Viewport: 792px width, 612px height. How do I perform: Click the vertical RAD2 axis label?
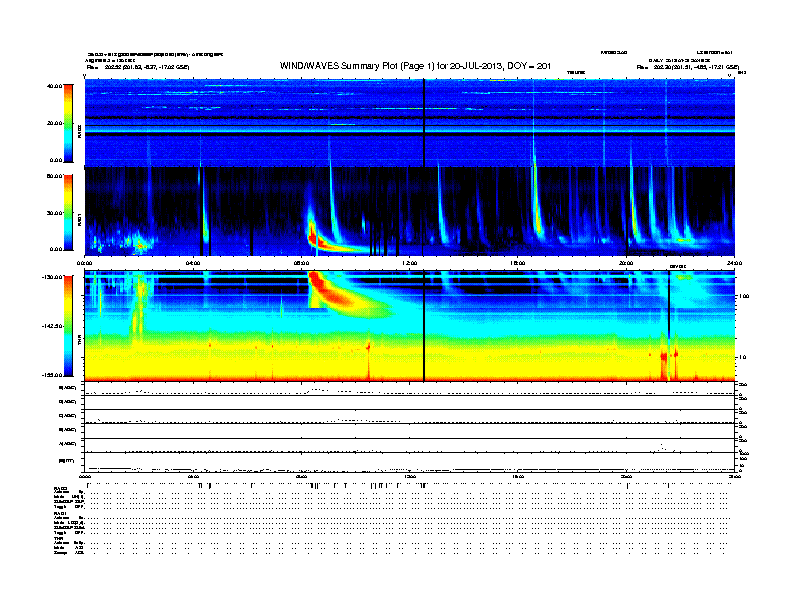point(79,132)
